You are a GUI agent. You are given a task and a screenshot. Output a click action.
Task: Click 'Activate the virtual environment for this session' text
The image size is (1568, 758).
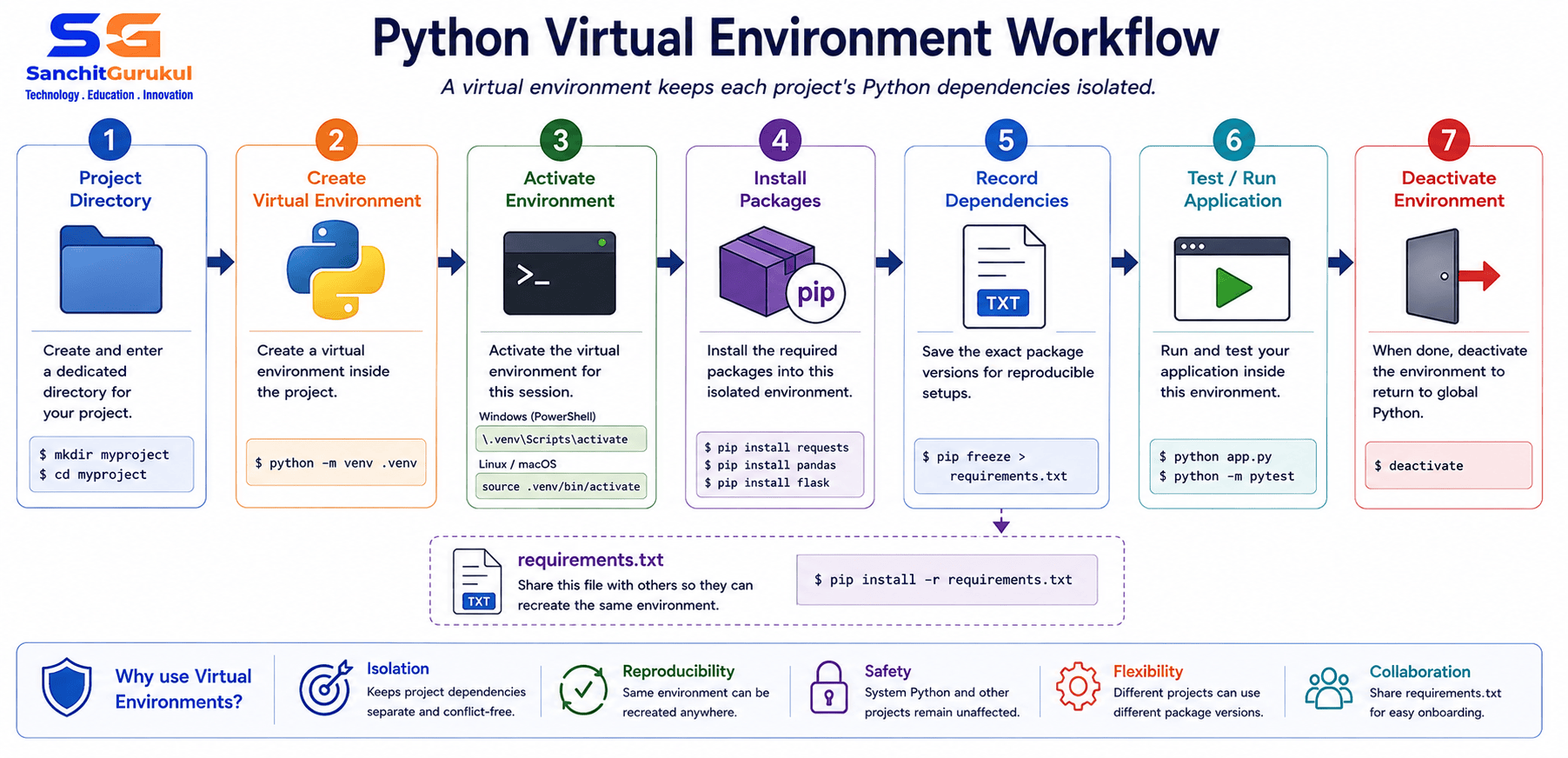554,371
